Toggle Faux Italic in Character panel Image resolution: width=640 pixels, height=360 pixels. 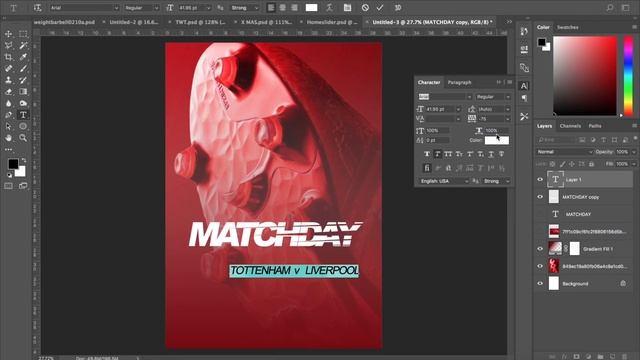pos(438,154)
